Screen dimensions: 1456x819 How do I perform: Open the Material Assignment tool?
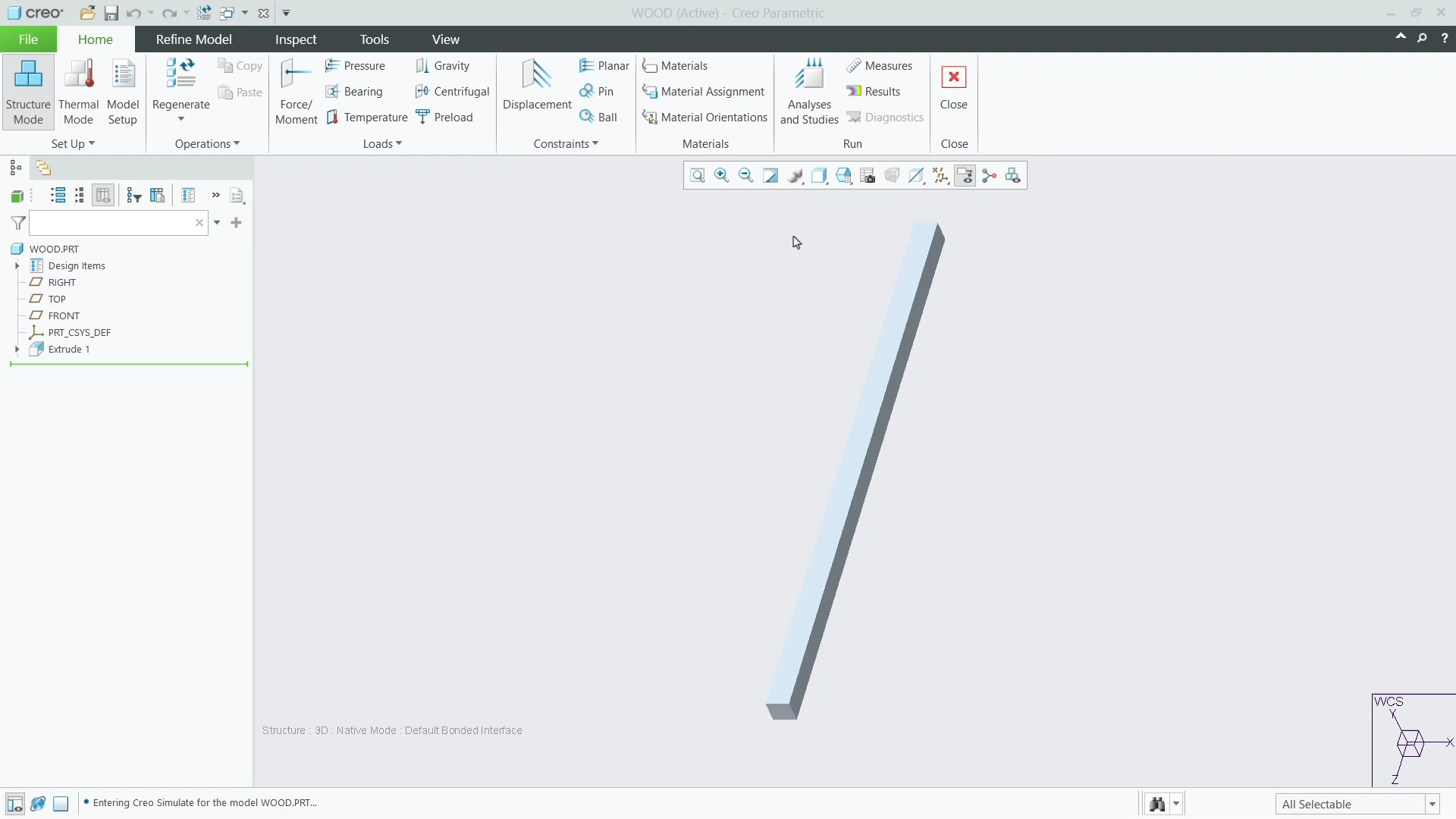coord(703,92)
